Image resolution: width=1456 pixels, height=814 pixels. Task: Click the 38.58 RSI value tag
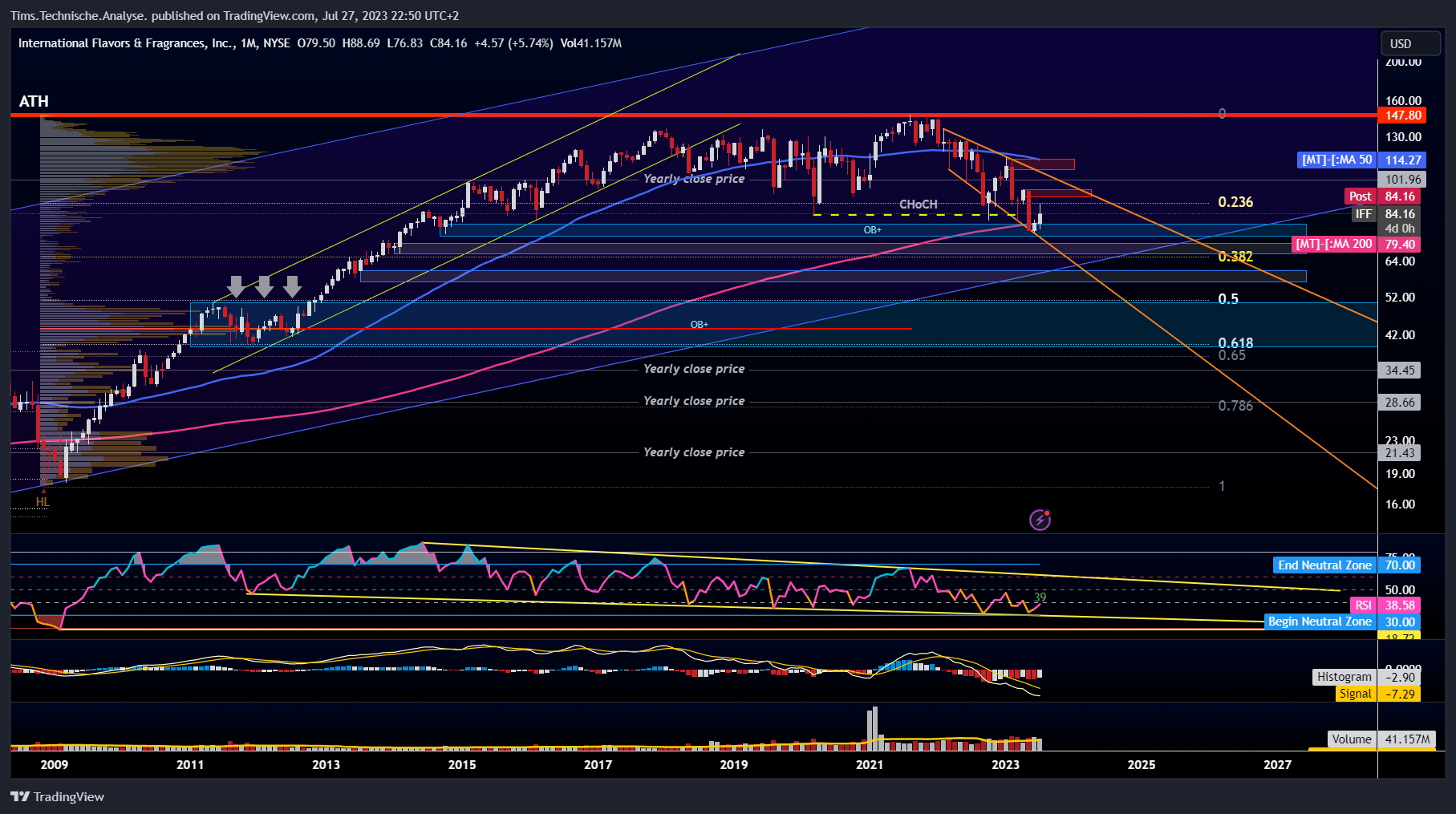click(1399, 605)
